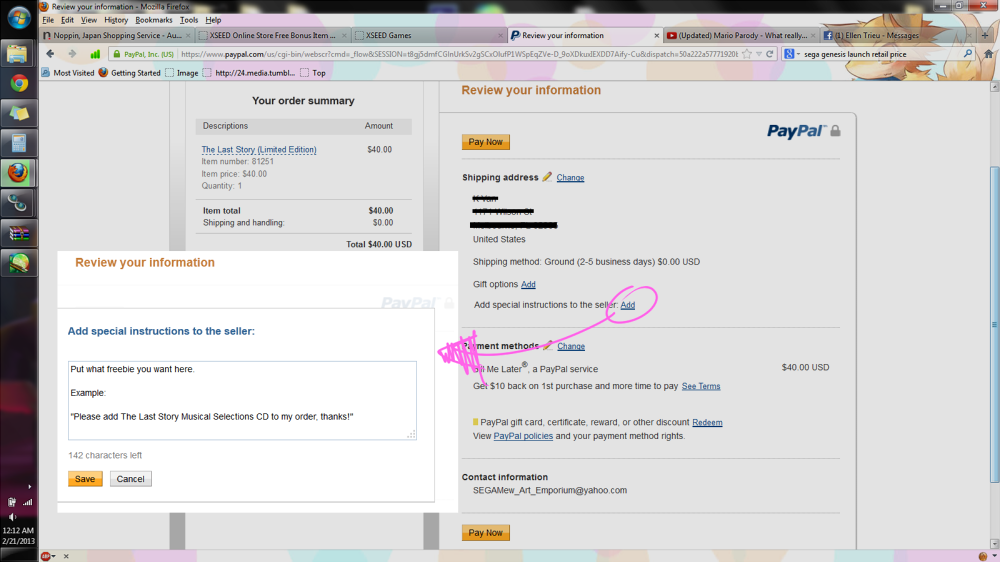Image resolution: width=1000 pixels, height=562 pixels.
Task: Open Sticky Notes taskbar icon
Action: click(x=18, y=114)
